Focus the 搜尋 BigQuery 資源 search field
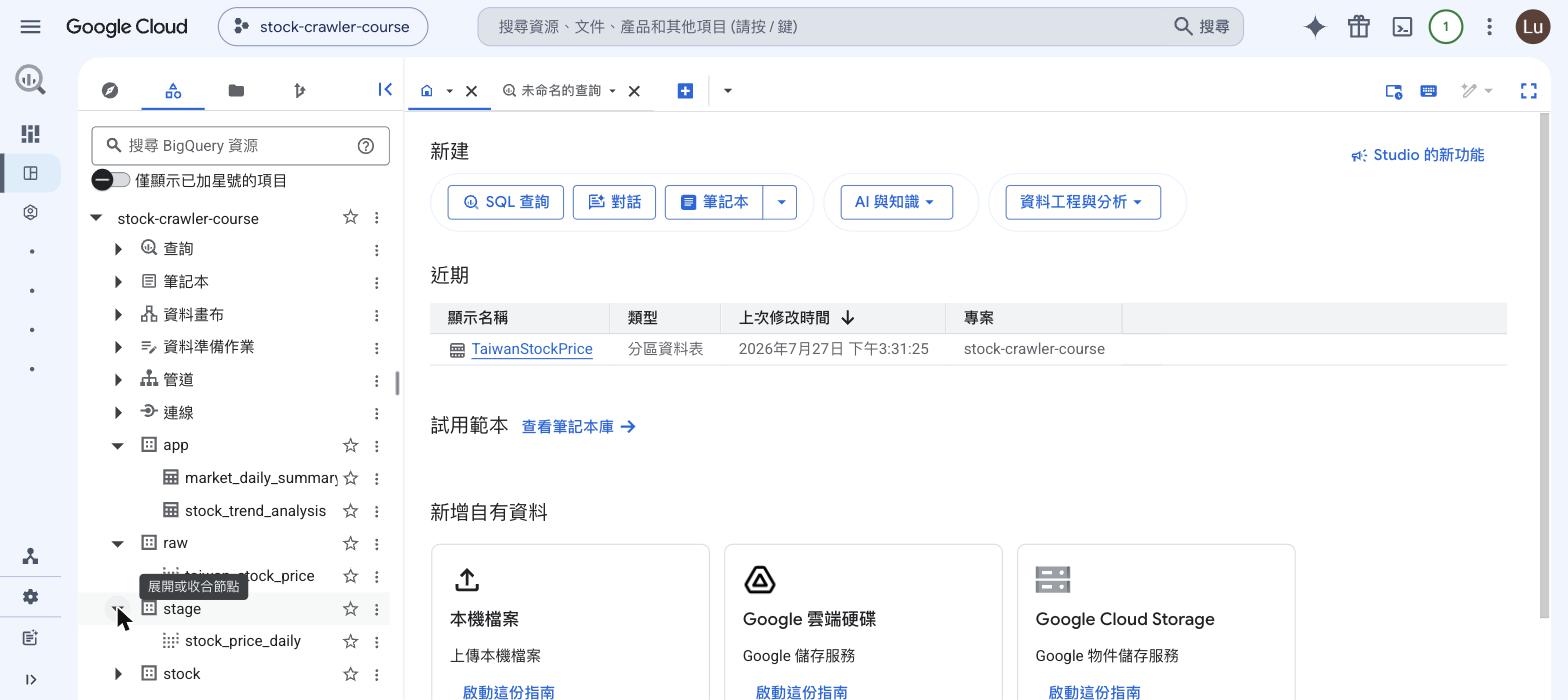Screen dimensions: 1568x700 pyautogui.click(x=240, y=146)
